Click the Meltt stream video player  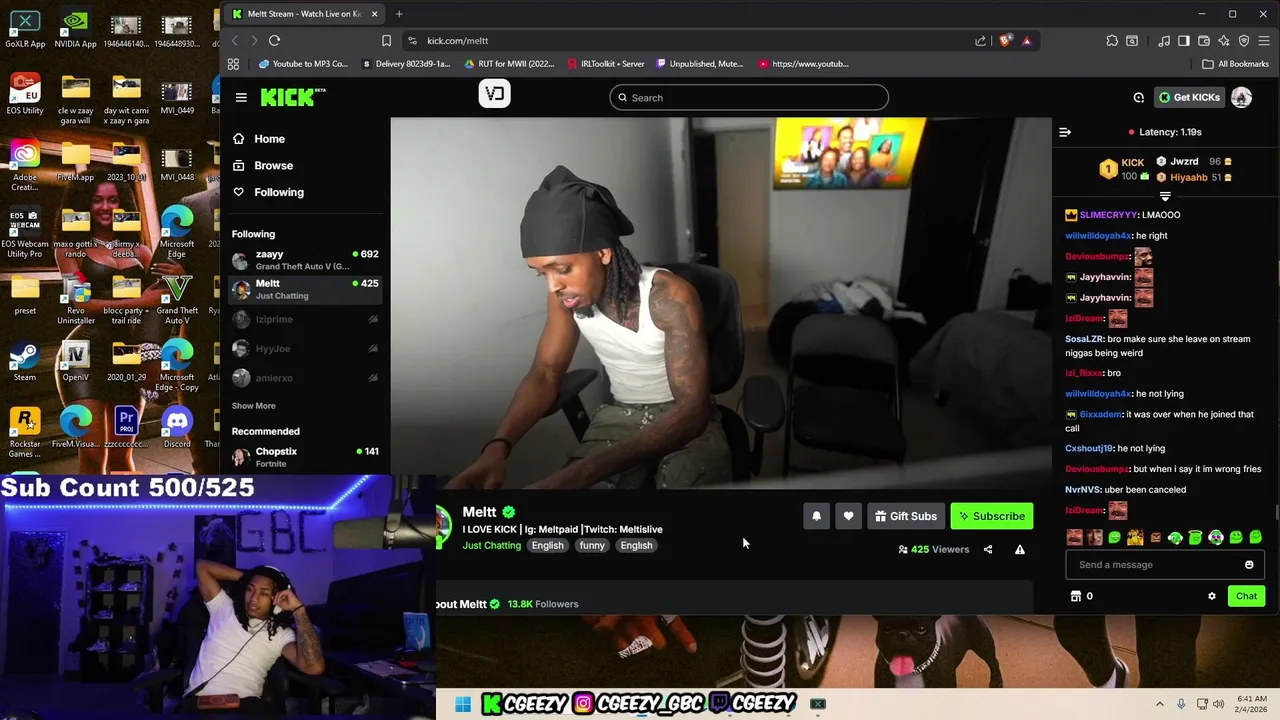[x=721, y=304]
